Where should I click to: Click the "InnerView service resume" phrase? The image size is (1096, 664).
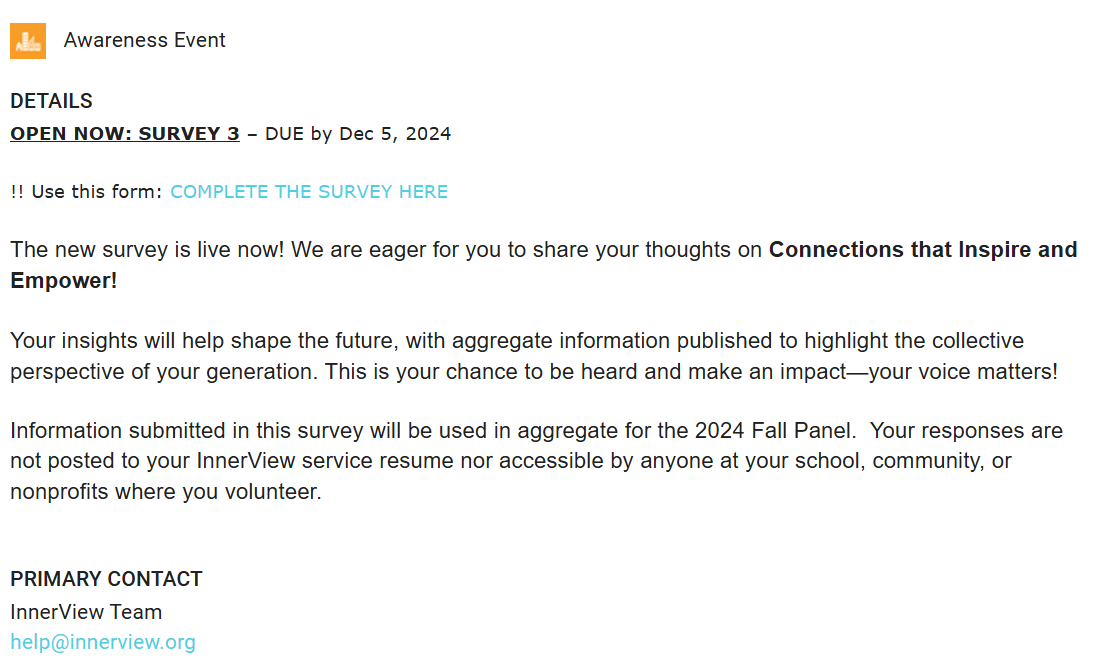click(318, 462)
